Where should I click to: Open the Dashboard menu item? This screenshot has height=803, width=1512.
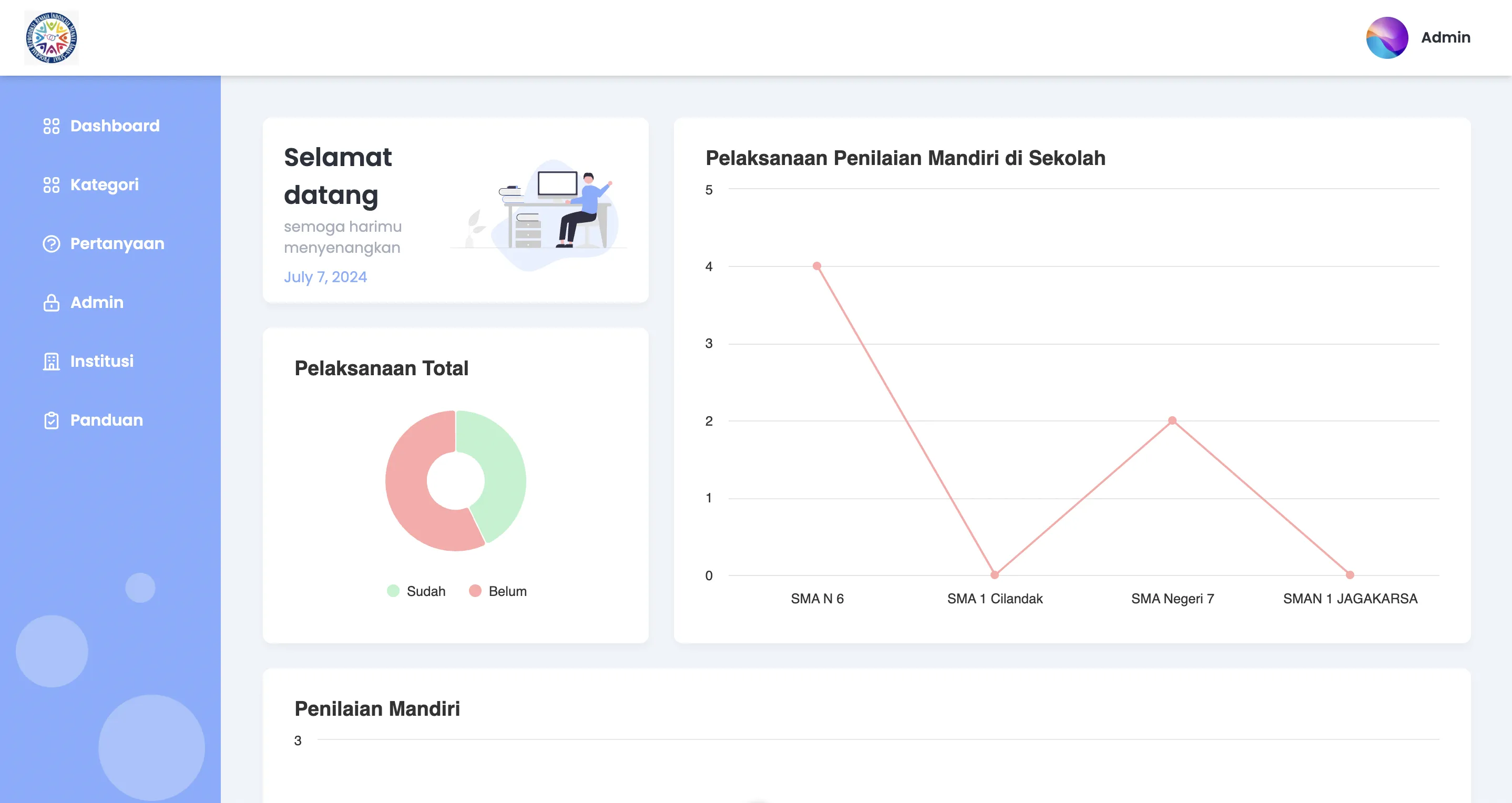pyautogui.click(x=115, y=126)
